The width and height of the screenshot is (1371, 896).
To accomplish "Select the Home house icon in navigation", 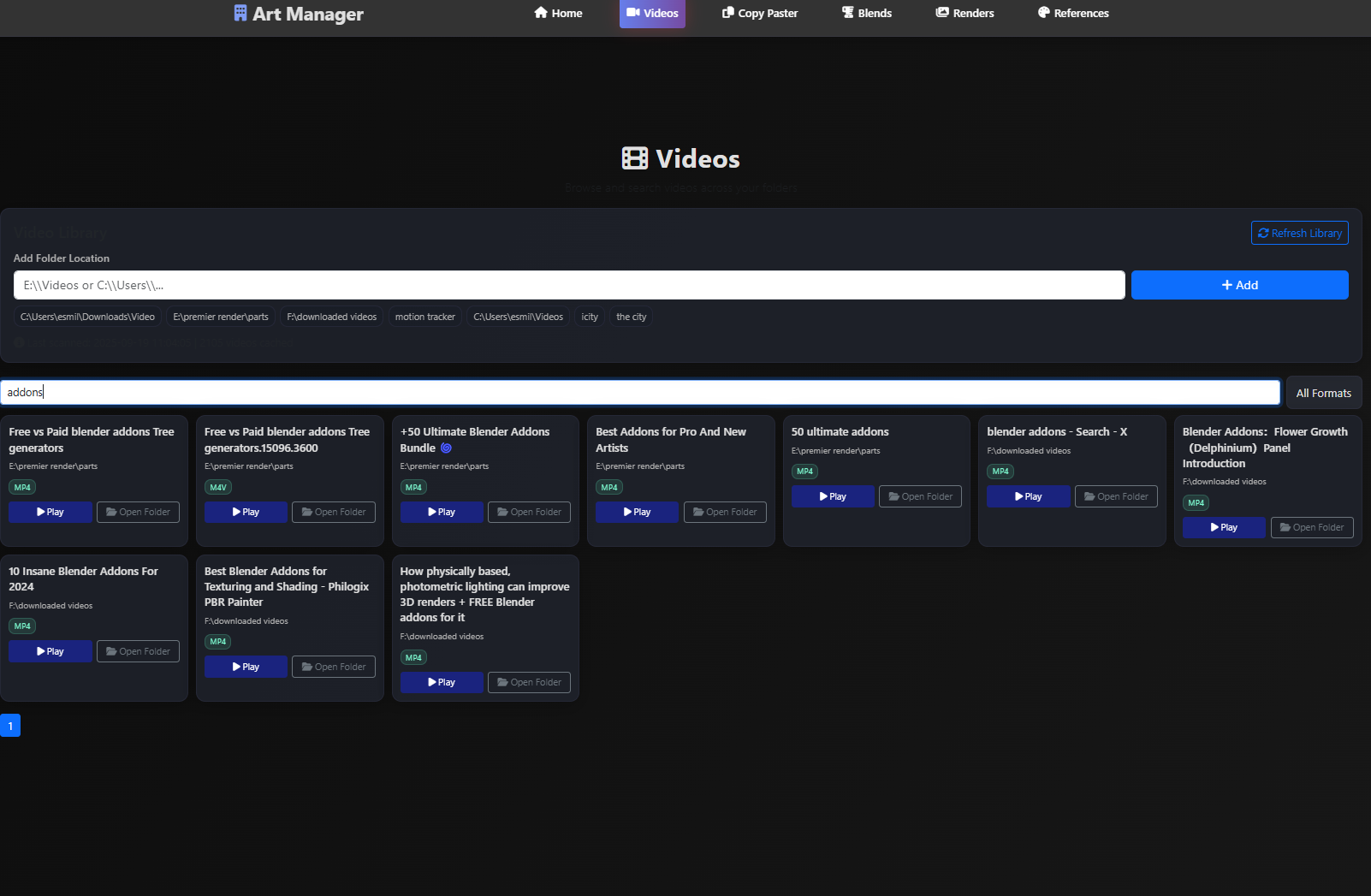I will [540, 13].
